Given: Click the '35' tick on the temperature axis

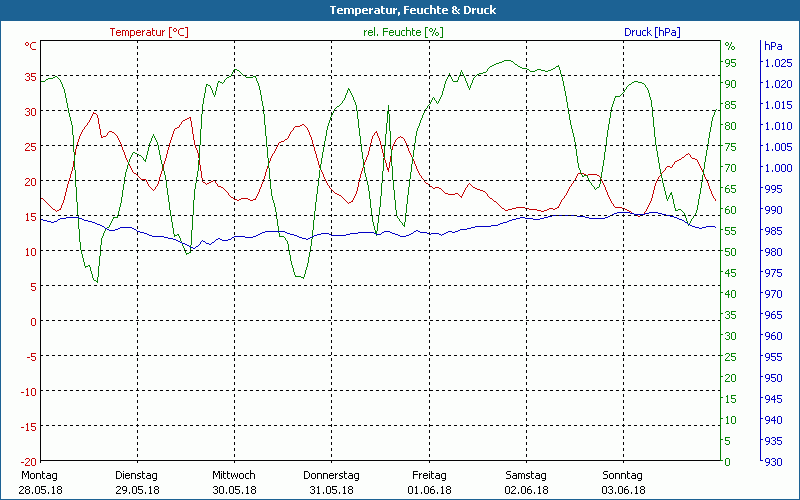Looking at the screenshot, I should click(31, 77).
